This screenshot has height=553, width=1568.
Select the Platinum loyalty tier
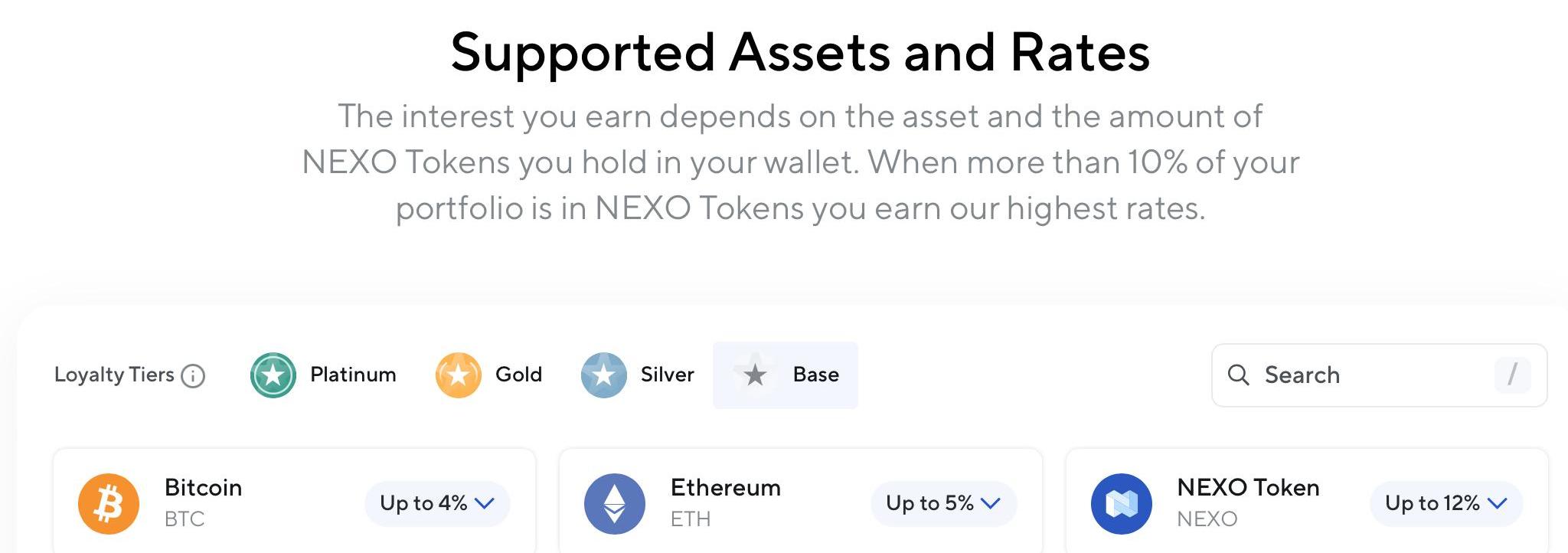point(353,375)
